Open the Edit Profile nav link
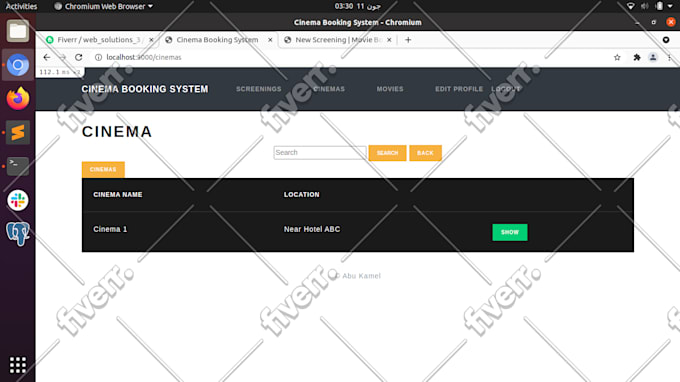The image size is (680, 382). tap(459, 89)
